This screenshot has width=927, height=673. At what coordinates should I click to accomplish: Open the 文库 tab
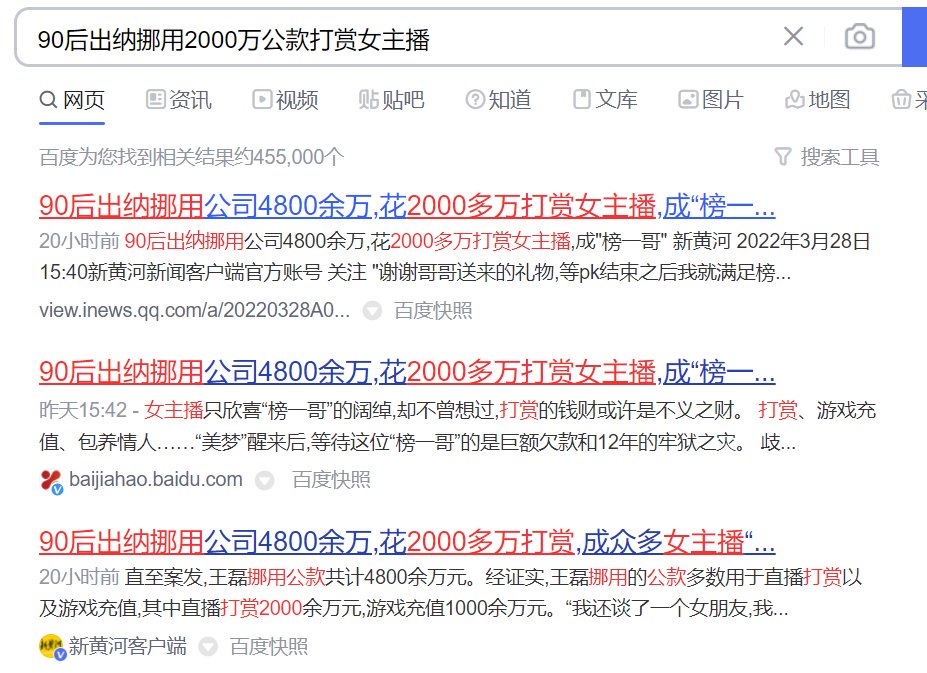[x=605, y=99]
